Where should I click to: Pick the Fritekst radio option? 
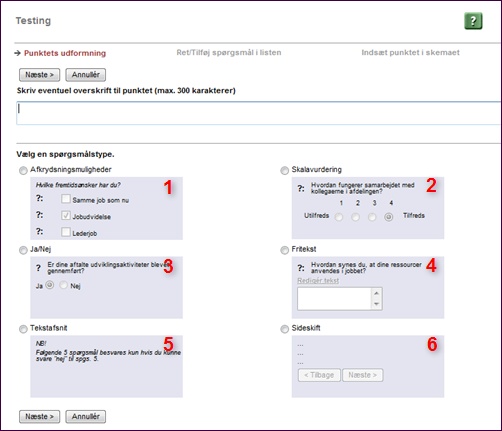[284, 250]
